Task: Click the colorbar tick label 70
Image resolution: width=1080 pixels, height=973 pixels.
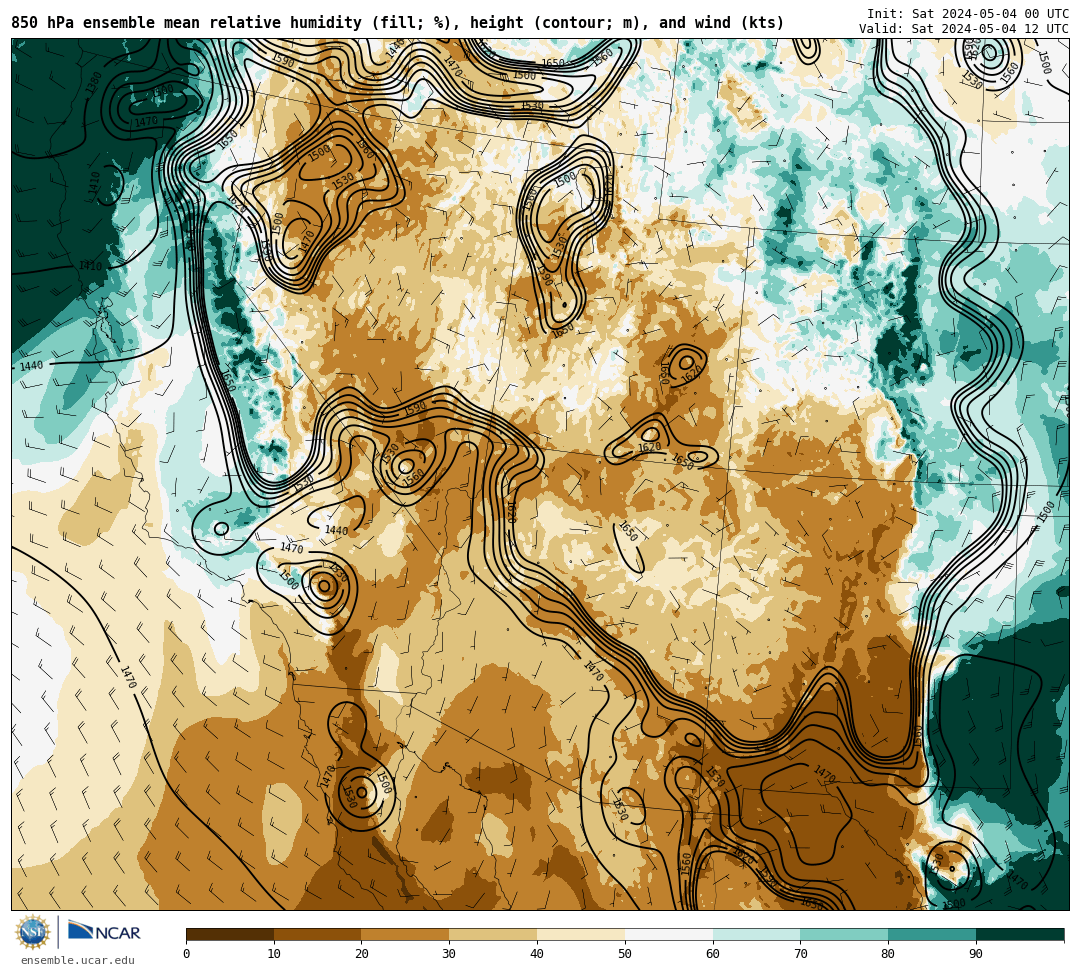Action: pyautogui.click(x=800, y=954)
